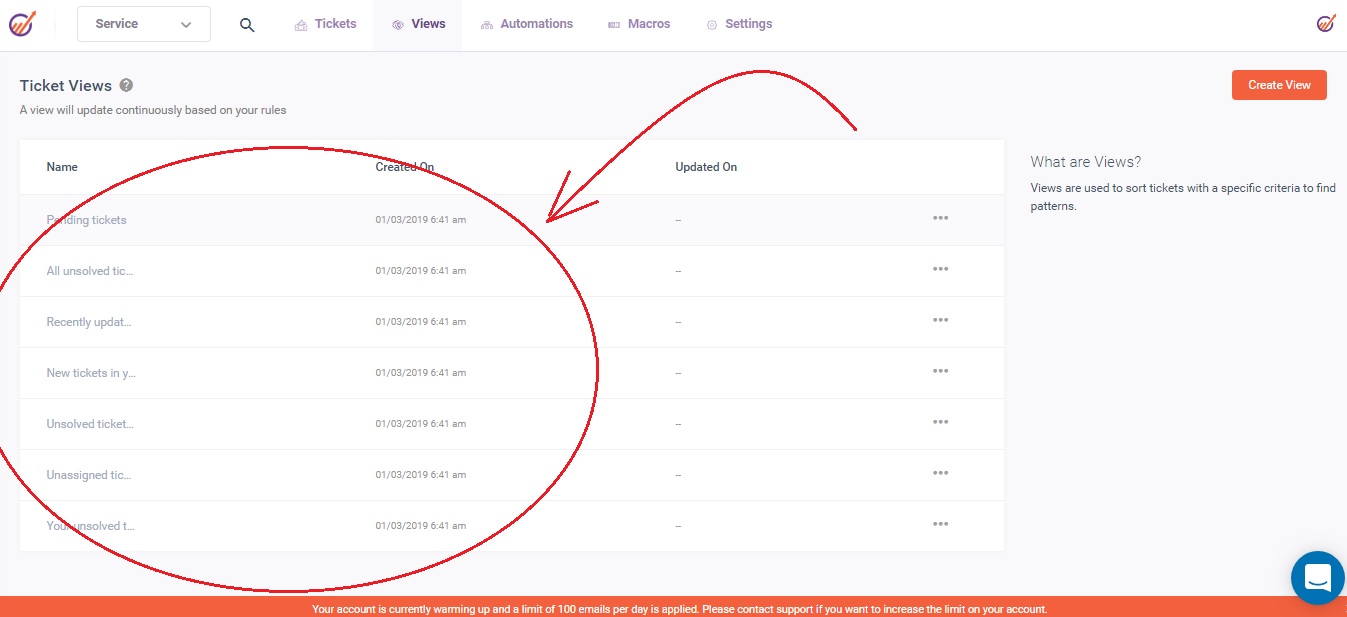Image resolution: width=1347 pixels, height=617 pixels.
Task: Click the app logo in top-left corner
Action: coord(23,24)
